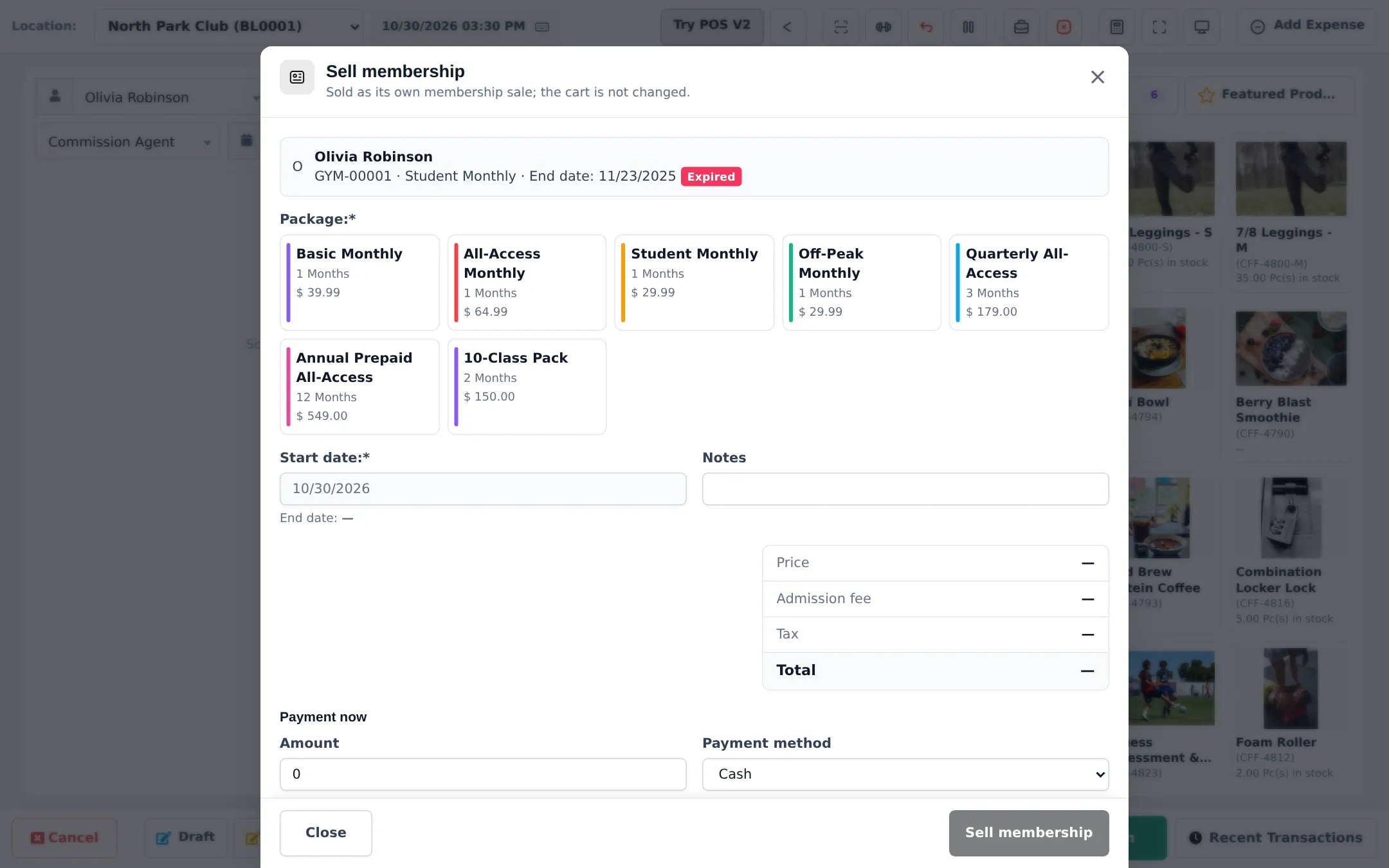Click the Start date field
Viewport: 1389px width, 868px height.
(x=483, y=489)
